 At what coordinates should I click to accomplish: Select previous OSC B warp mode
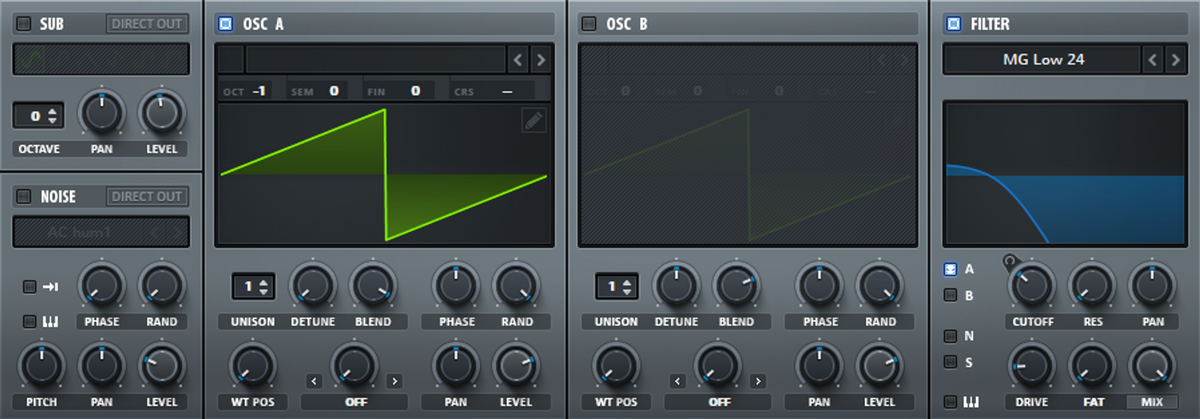click(x=677, y=381)
